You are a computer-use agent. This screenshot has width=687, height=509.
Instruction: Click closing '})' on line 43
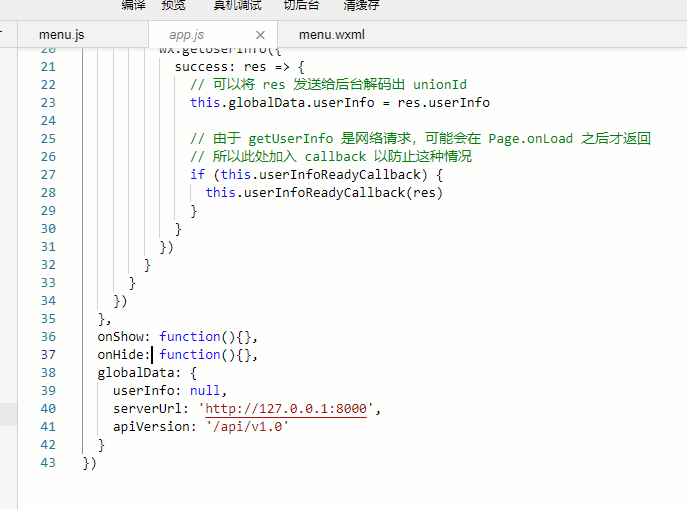89,463
